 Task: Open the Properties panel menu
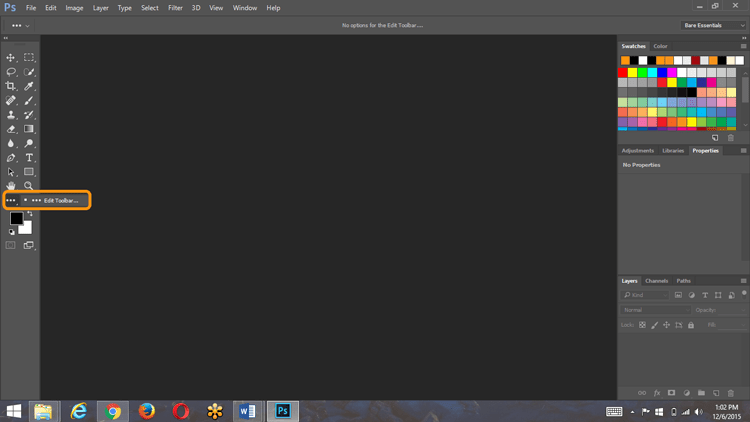click(x=743, y=151)
